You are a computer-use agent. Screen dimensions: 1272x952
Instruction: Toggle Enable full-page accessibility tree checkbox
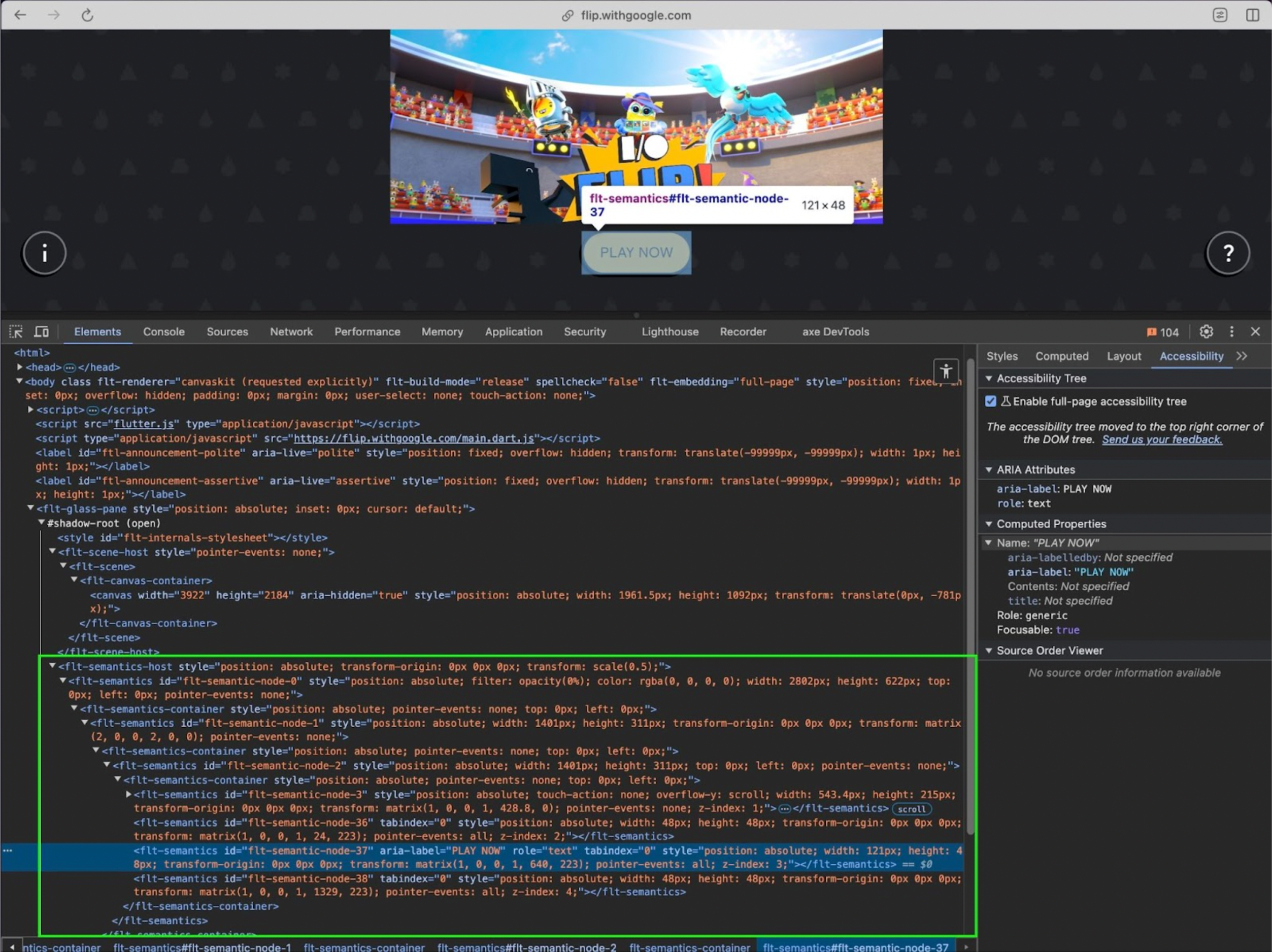pos(990,401)
